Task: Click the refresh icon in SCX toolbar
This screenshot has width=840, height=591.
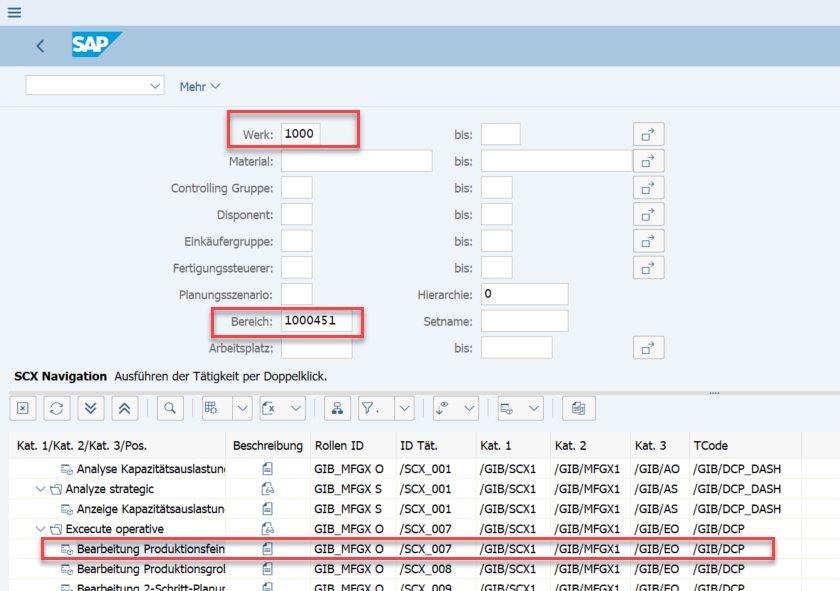Action: coord(57,408)
